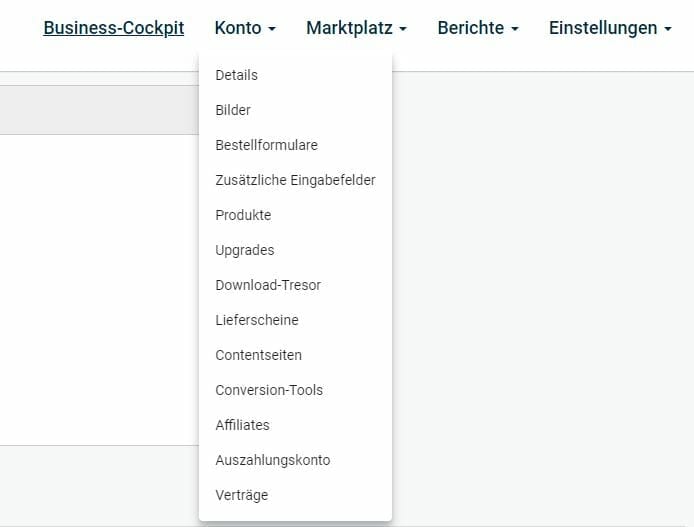This screenshot has height=527, width=694.
Task: Navigate to Affiliates menu entry
Action: [242, 425]
